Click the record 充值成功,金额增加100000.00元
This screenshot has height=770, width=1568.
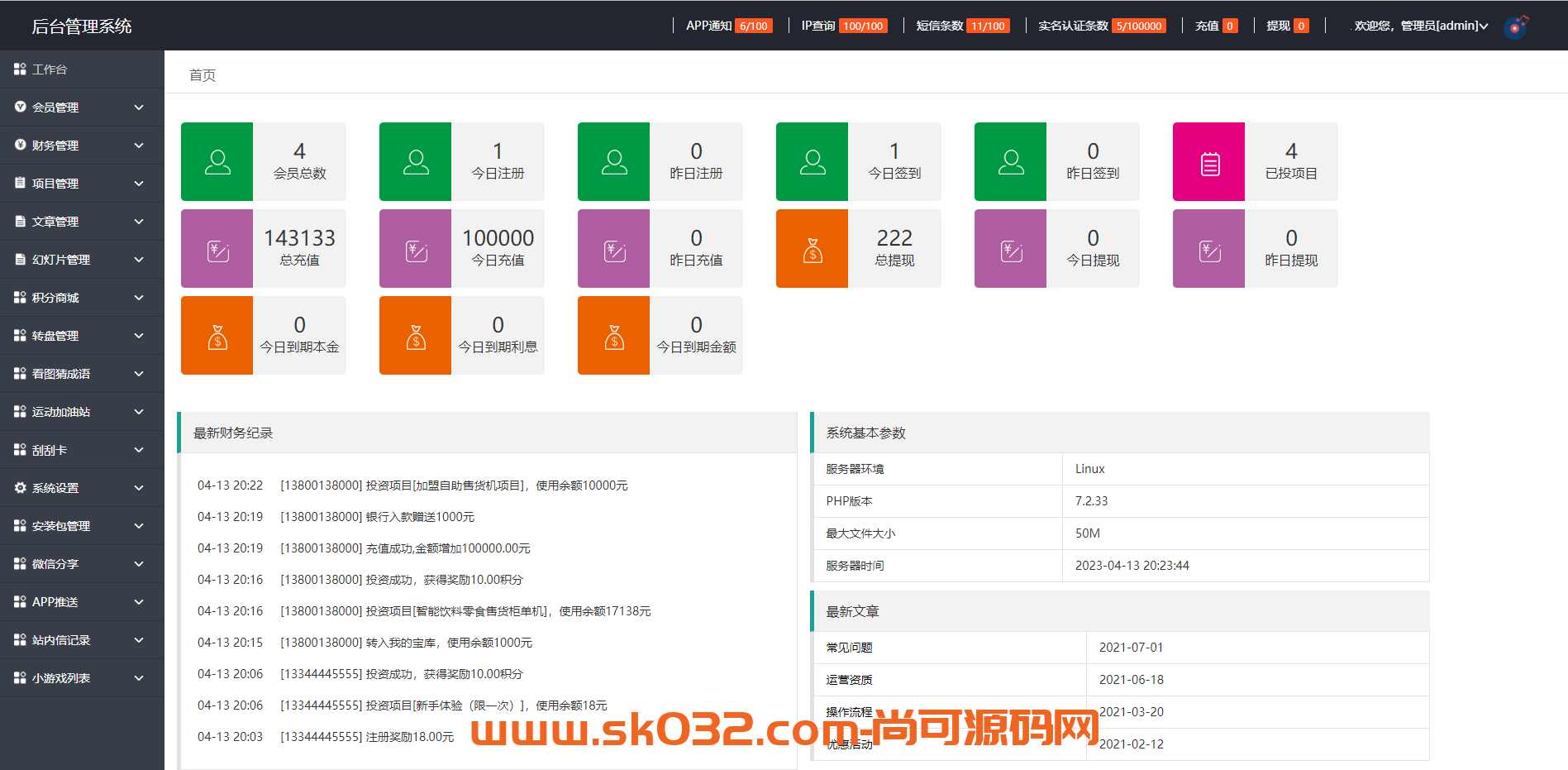[x=448, y=548]
